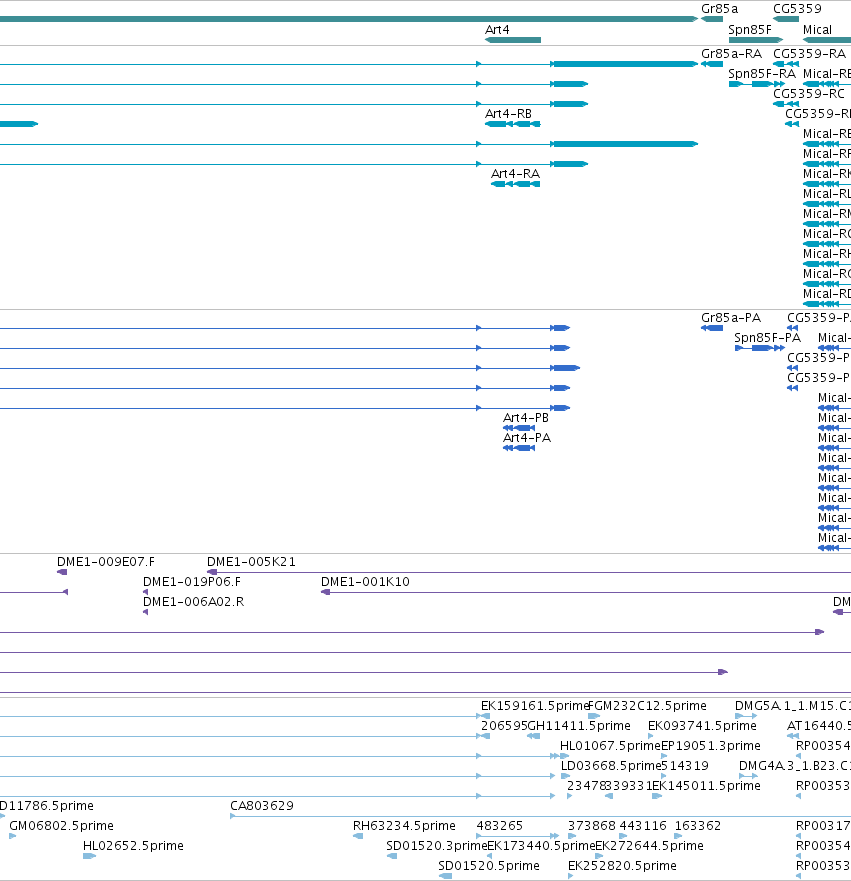This screenshot has width=851, height=881.
Task: Select the DME1-009E07.F BAC end label
Action: pos(106,562)
